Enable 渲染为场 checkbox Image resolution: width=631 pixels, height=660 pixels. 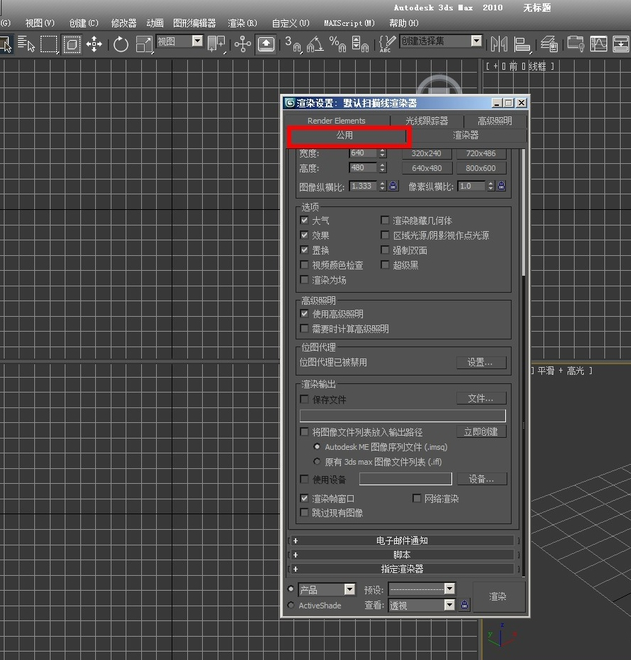click(x=304, y=279)
